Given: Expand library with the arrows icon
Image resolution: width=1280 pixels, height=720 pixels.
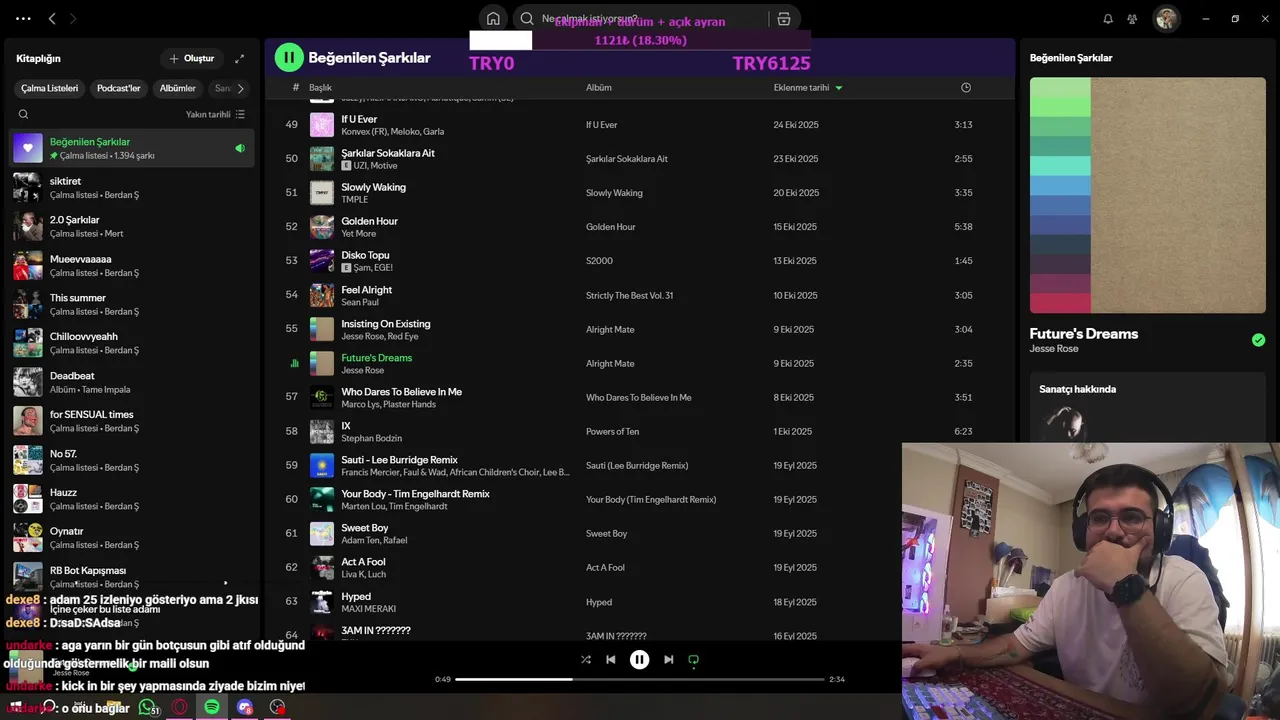Looking at the screenshot, I should [239, 59].
